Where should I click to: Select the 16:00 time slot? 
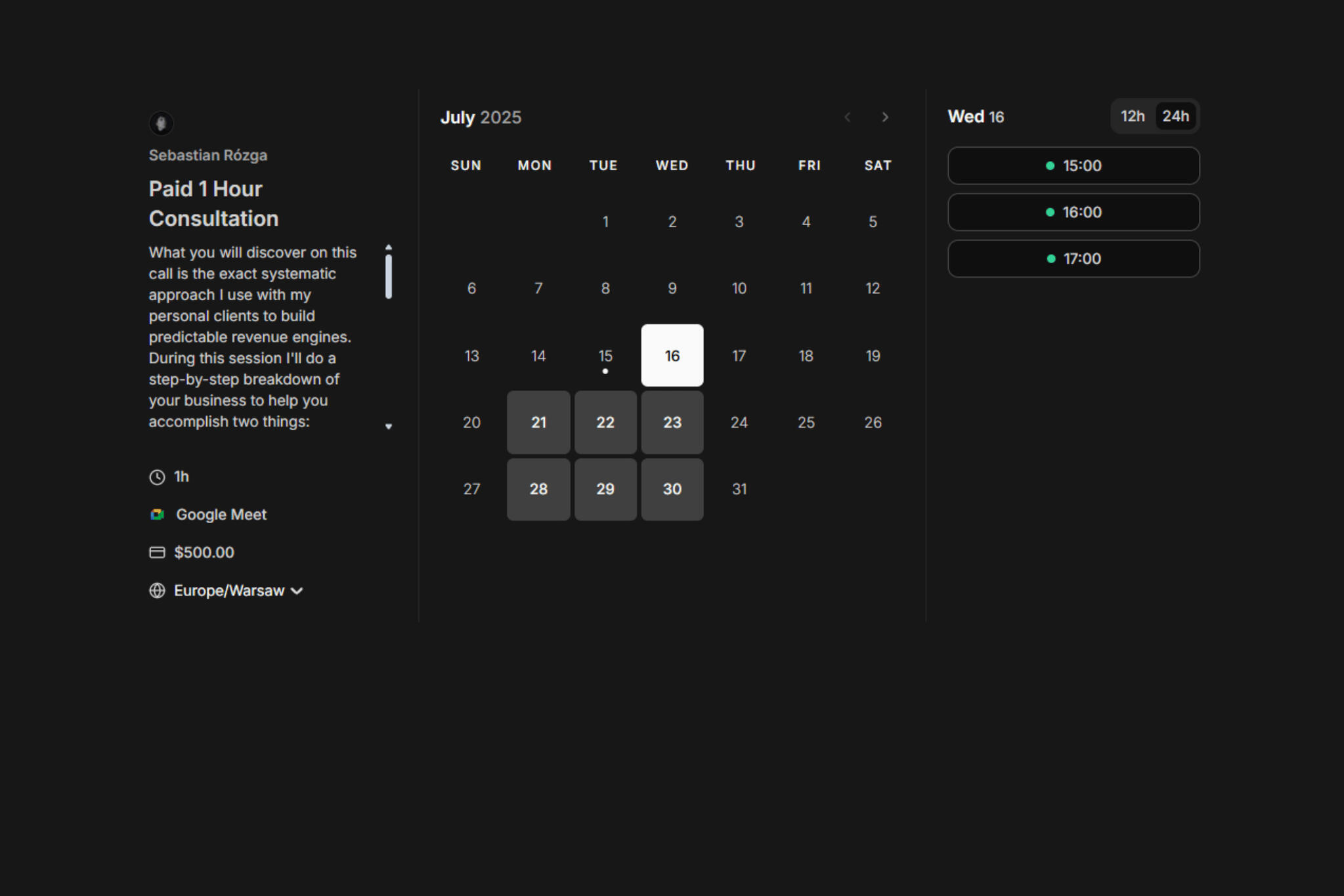1073,212
